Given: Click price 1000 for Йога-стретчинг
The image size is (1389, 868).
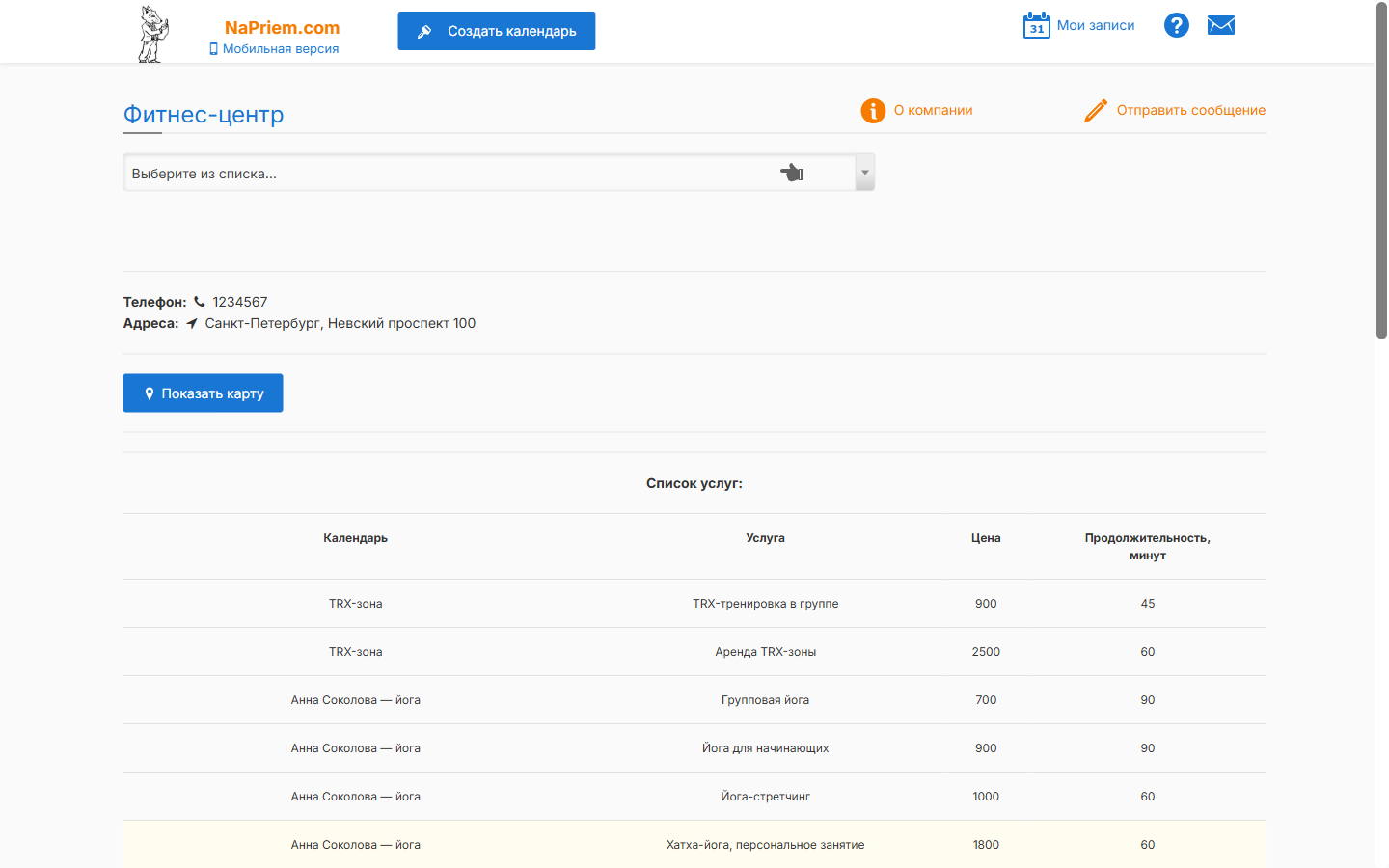Looking at the screenshot, I should coord(986,797).
